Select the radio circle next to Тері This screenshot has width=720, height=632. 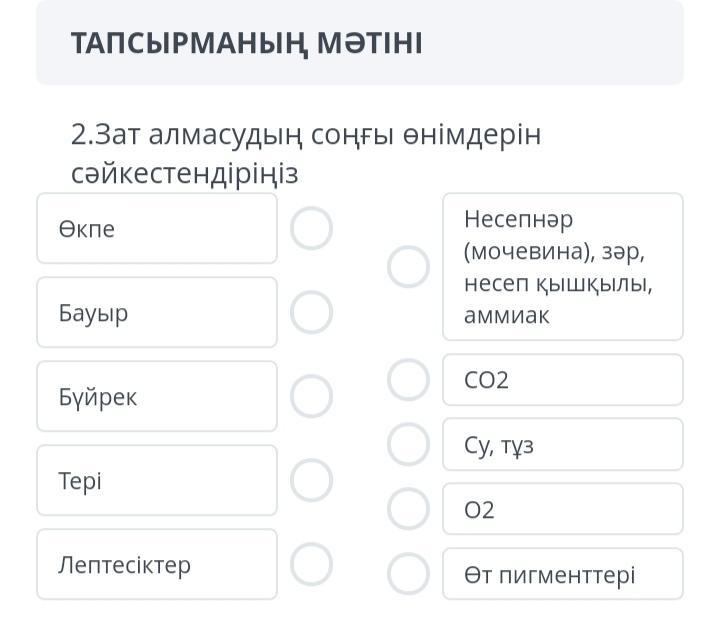pos(311,480)
